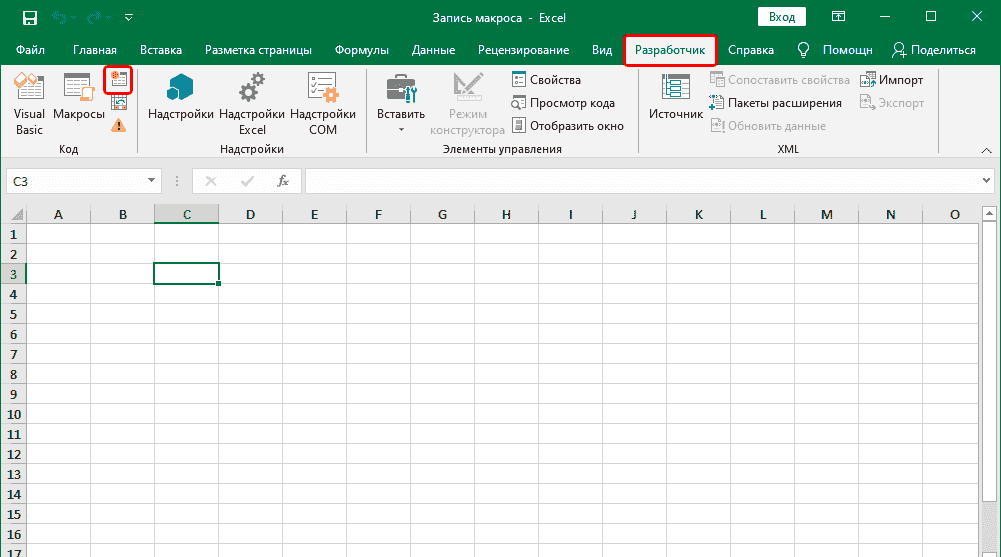
Task: Collapse the ribbon with the chevron
Action: (x=984, y=149)
